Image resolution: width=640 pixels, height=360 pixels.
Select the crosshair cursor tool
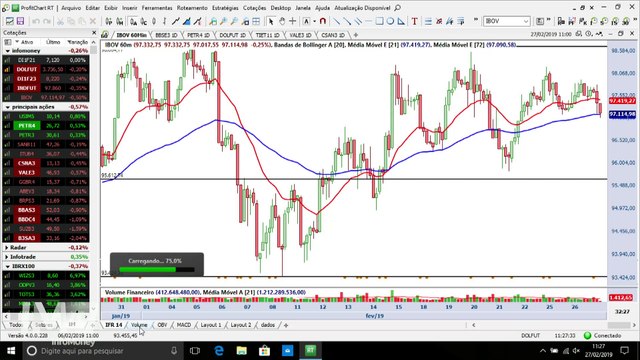tap(292, 21)
